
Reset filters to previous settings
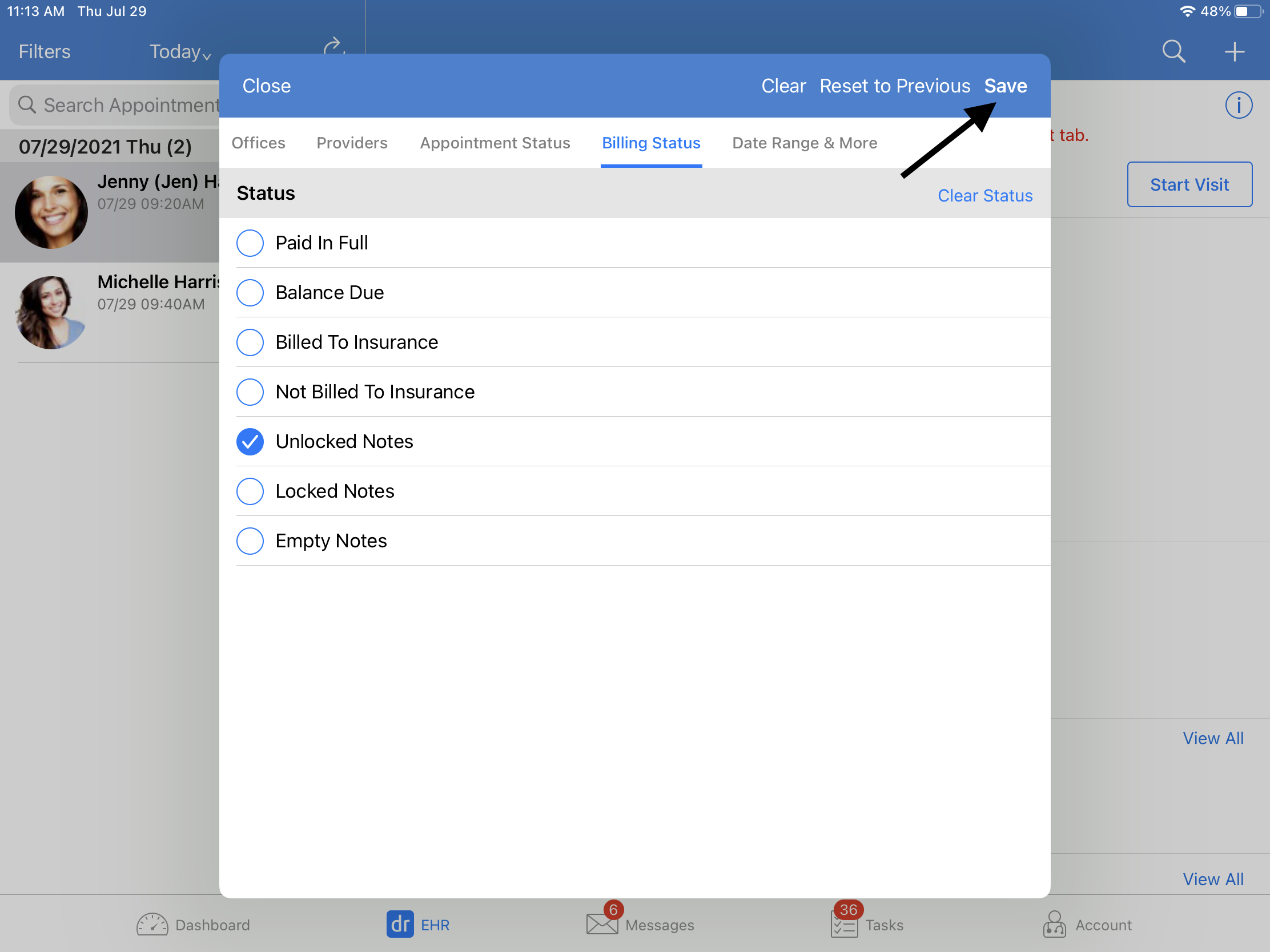point(892,86)
